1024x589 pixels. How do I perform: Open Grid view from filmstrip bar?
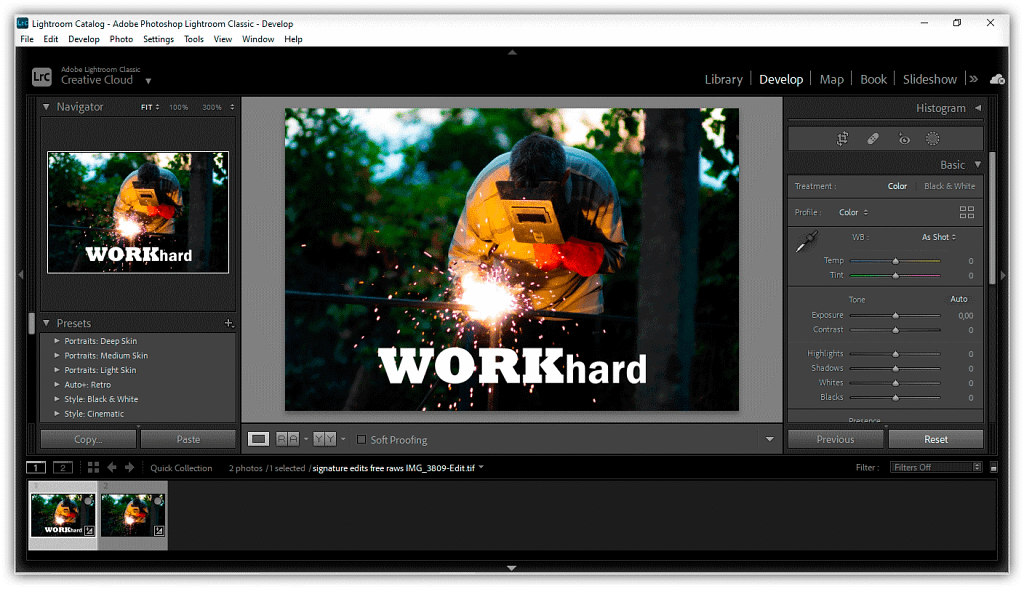tap(93, 468)
